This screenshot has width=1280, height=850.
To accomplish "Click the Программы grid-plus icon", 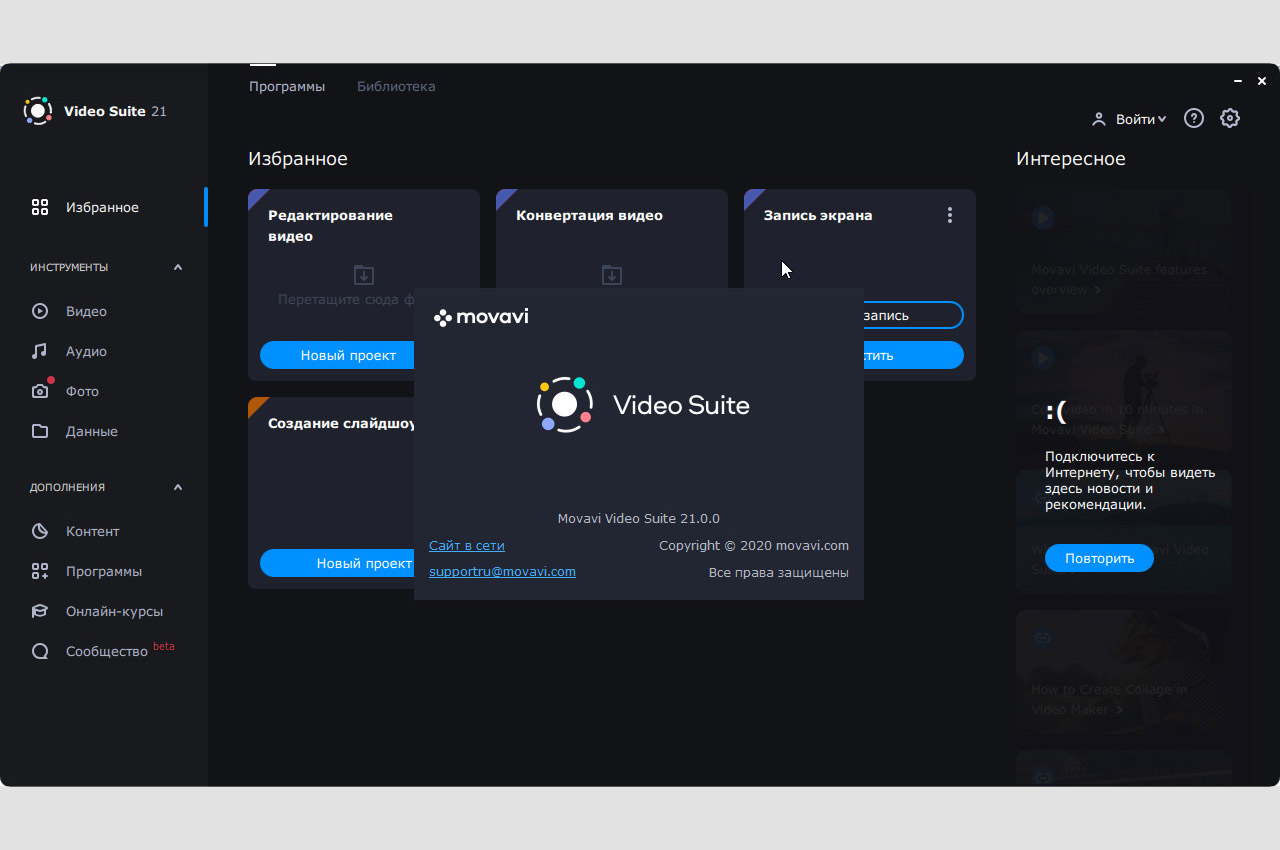I will [x=40, y=571].
